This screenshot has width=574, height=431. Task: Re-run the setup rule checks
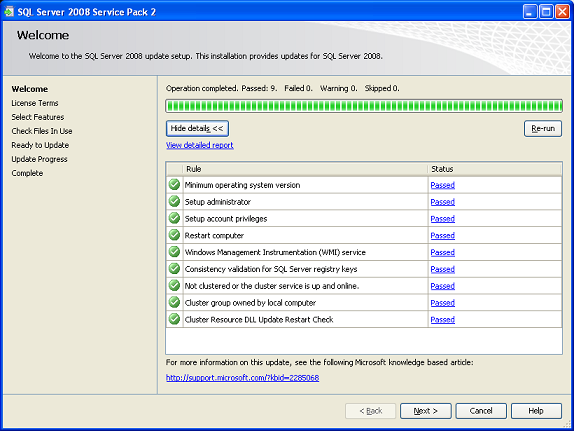tap(543, 129)
